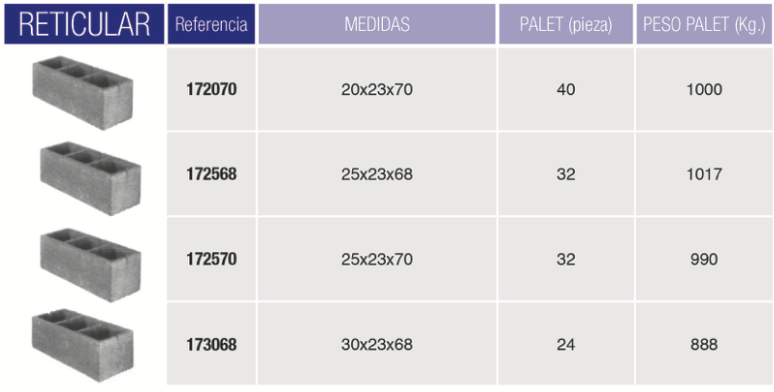Open the block image for reference 173068
774x392 pixels.
82,345
